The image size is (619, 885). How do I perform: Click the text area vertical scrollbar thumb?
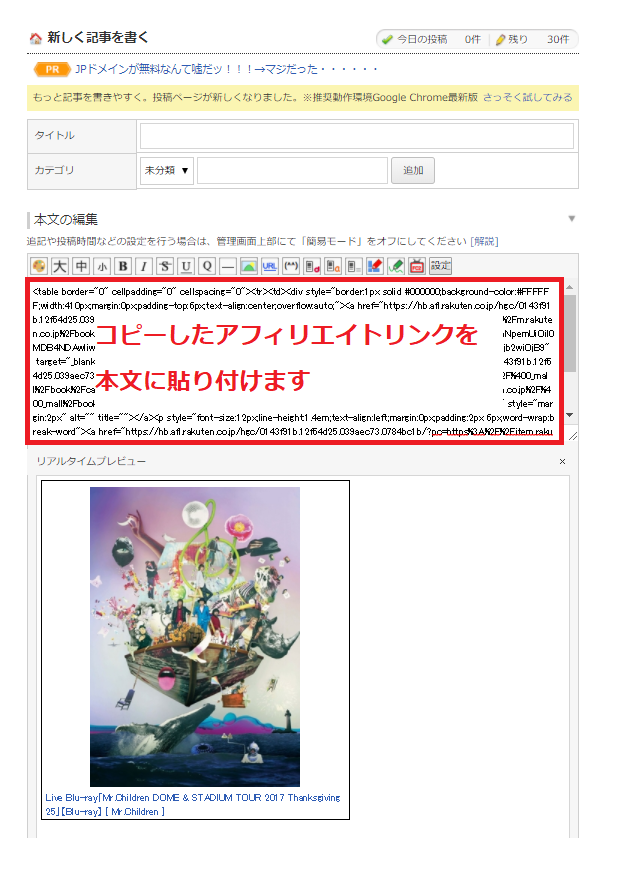point(570,333)
